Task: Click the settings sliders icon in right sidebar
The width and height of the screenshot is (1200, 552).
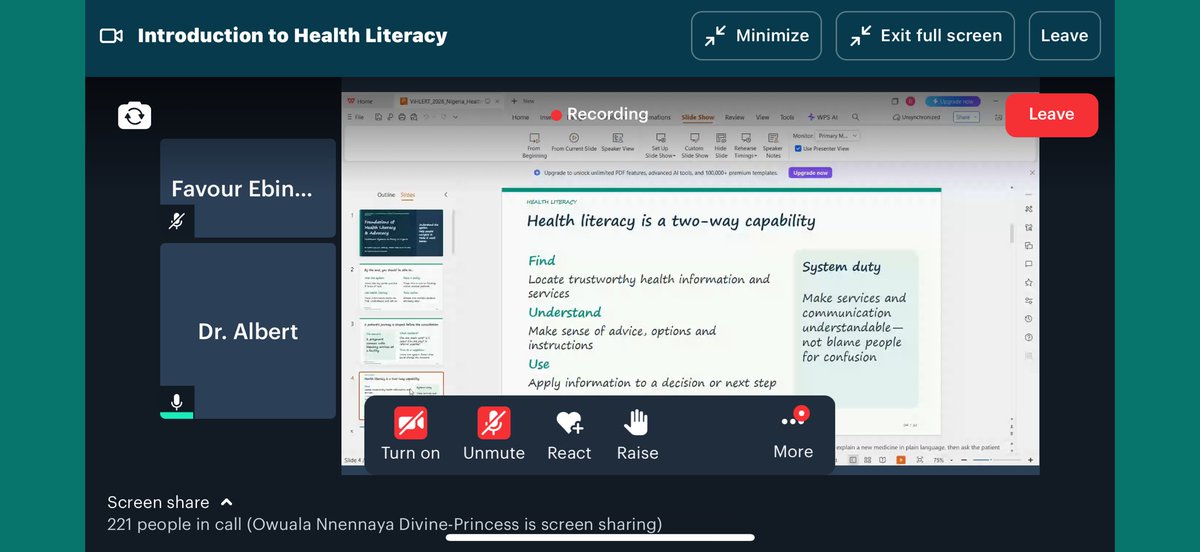Action: tap(1029, 301)
